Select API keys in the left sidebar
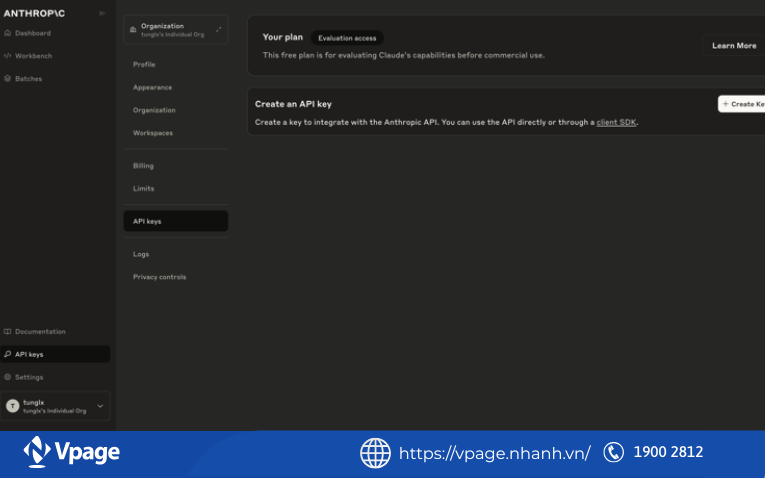The image size is (765, 478). (x=55, y=354)
